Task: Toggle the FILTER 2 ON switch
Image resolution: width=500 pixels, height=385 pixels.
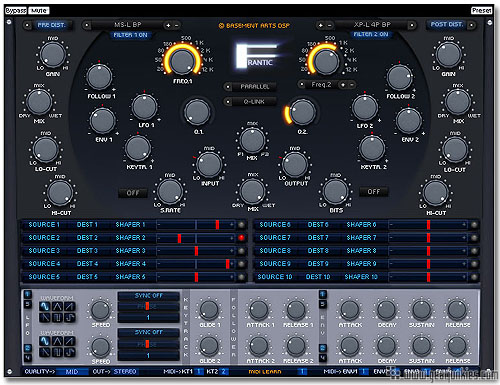Action: 371,34
